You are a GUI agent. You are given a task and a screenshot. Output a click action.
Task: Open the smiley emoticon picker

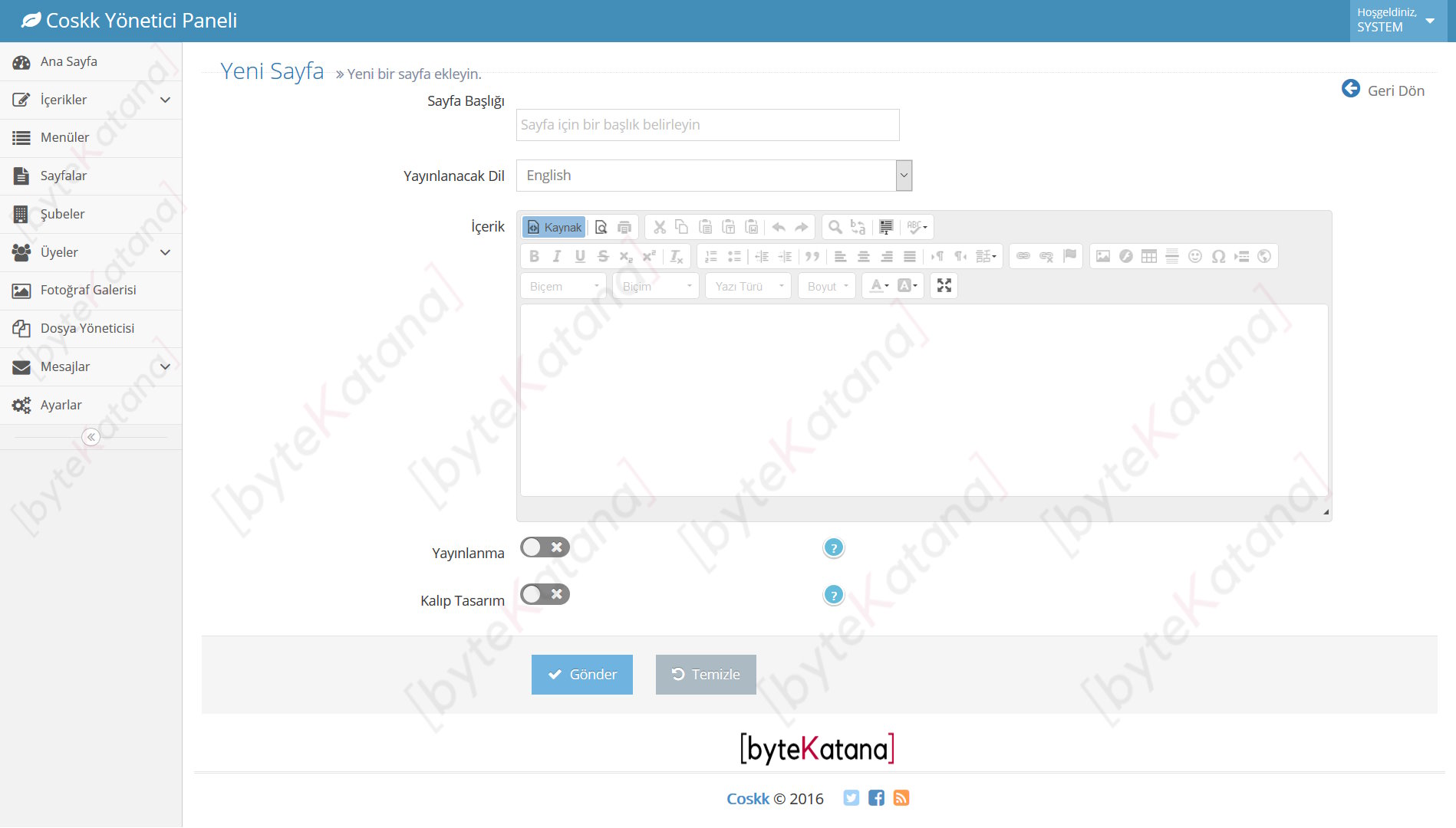pyautogui.click(x=1194, y=257)
